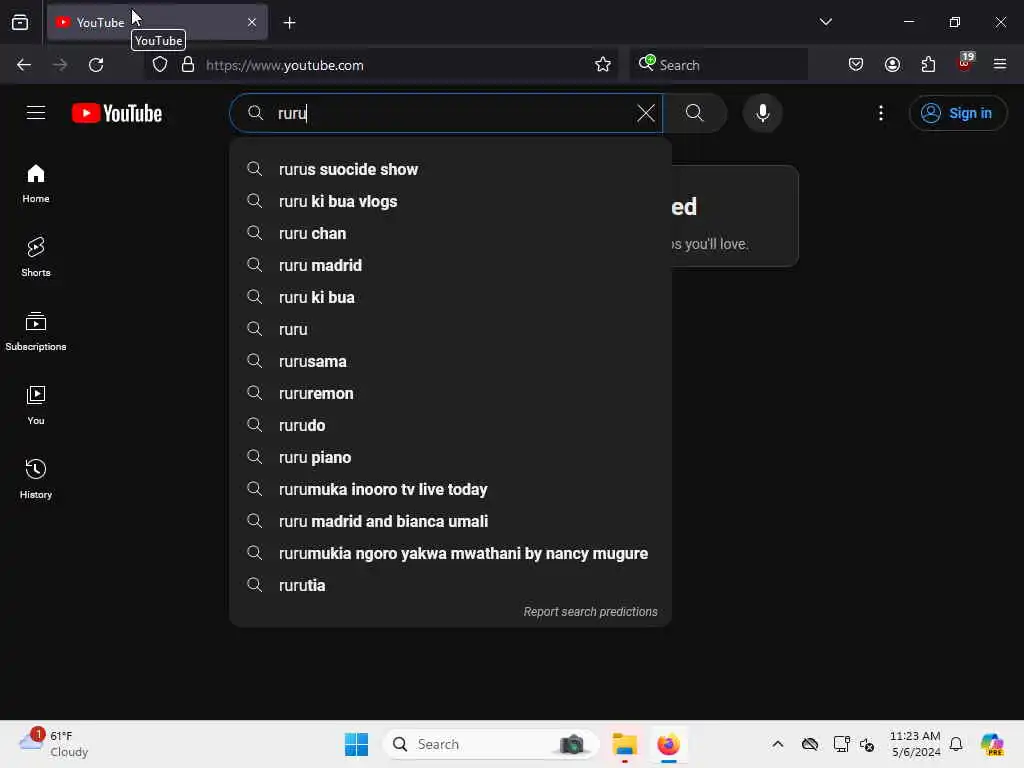Open History in the sidebar

(36, 479)
